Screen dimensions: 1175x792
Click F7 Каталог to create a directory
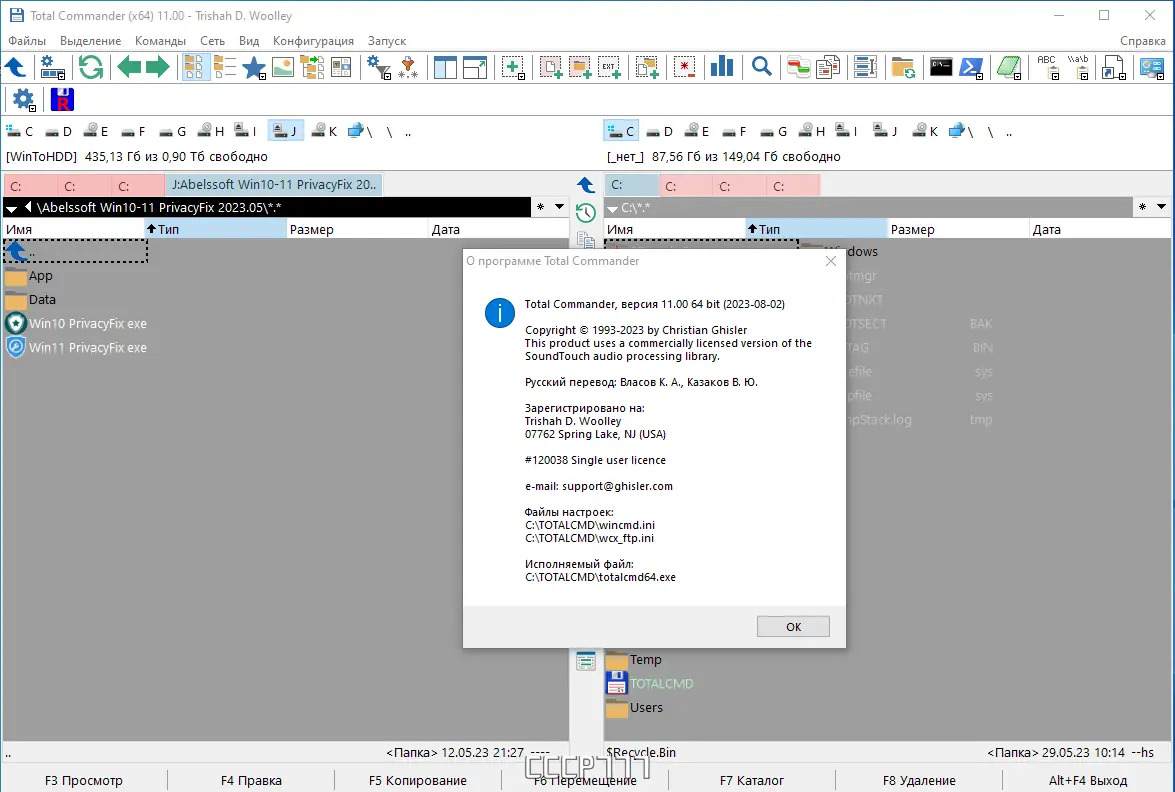[x=752, y=780]
